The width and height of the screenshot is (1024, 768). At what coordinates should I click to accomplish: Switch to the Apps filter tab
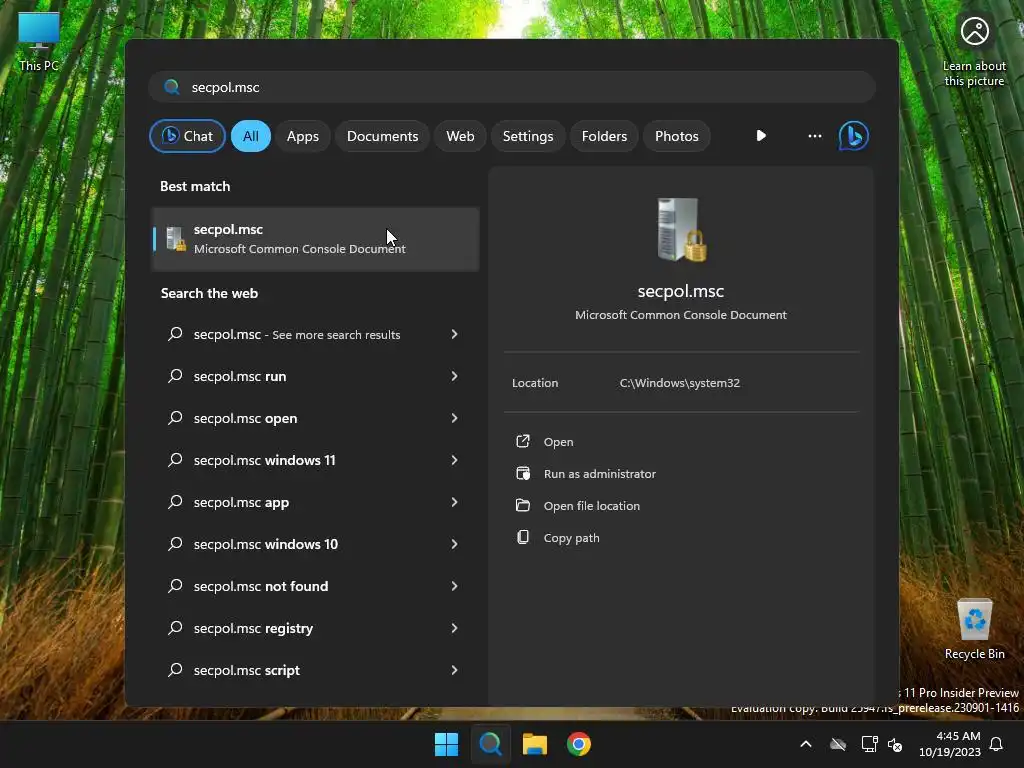(303, 136)
